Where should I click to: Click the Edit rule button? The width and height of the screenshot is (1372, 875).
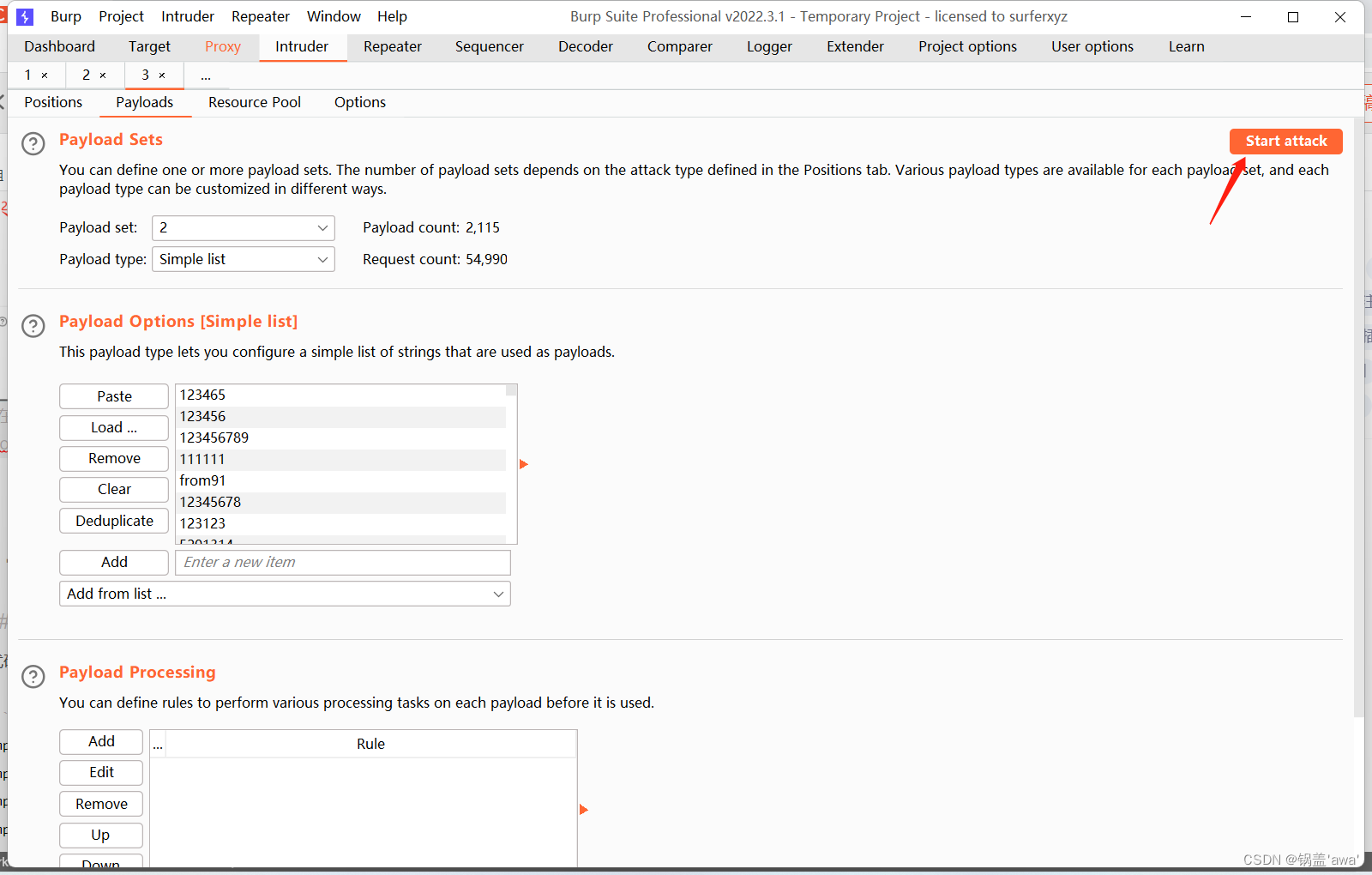101,772
